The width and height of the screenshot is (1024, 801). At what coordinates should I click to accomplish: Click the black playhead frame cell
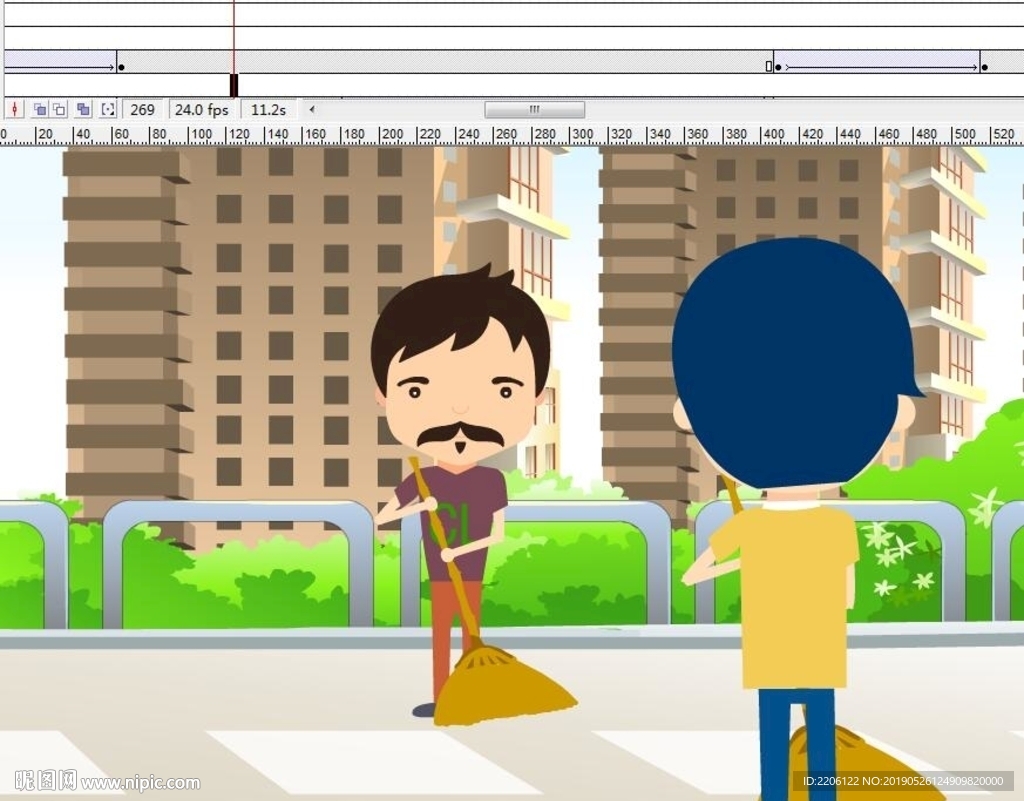[x=234, y=86]
